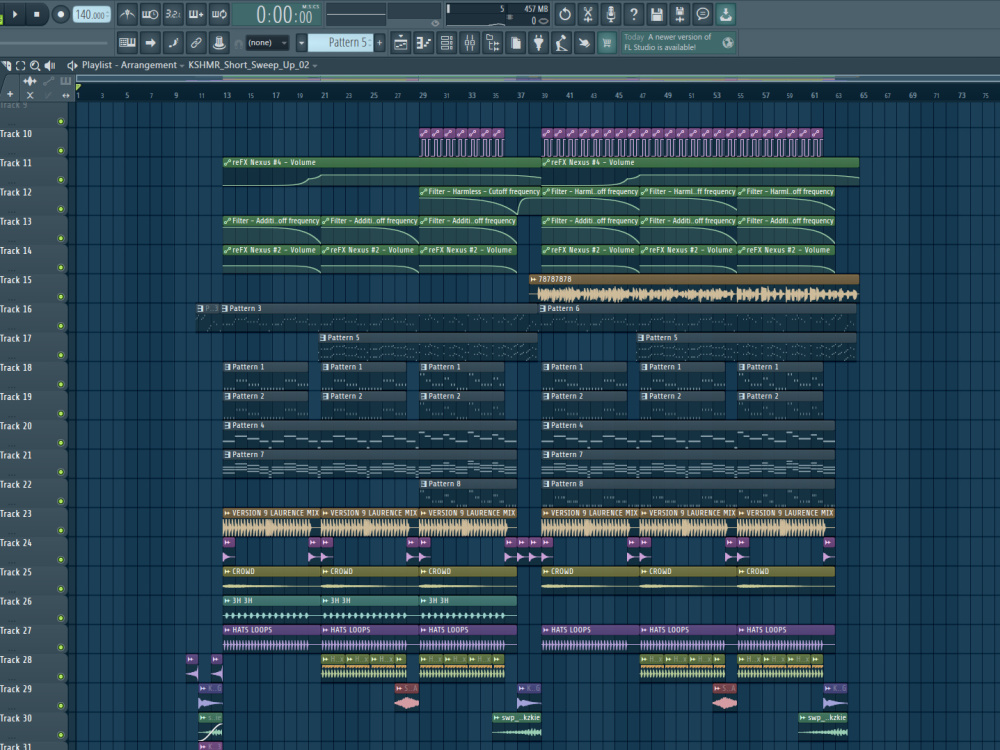Click bar 29 on the timeline ruler

422,95
